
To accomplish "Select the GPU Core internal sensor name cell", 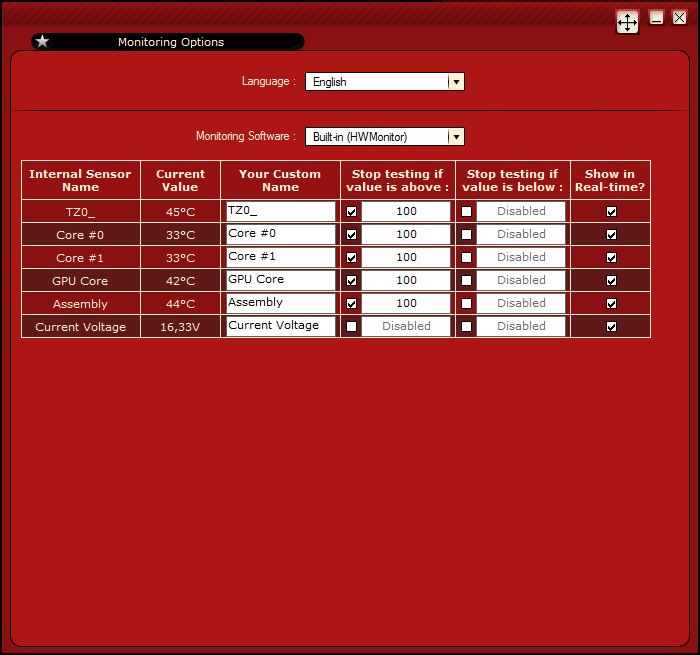I will 80,280.
